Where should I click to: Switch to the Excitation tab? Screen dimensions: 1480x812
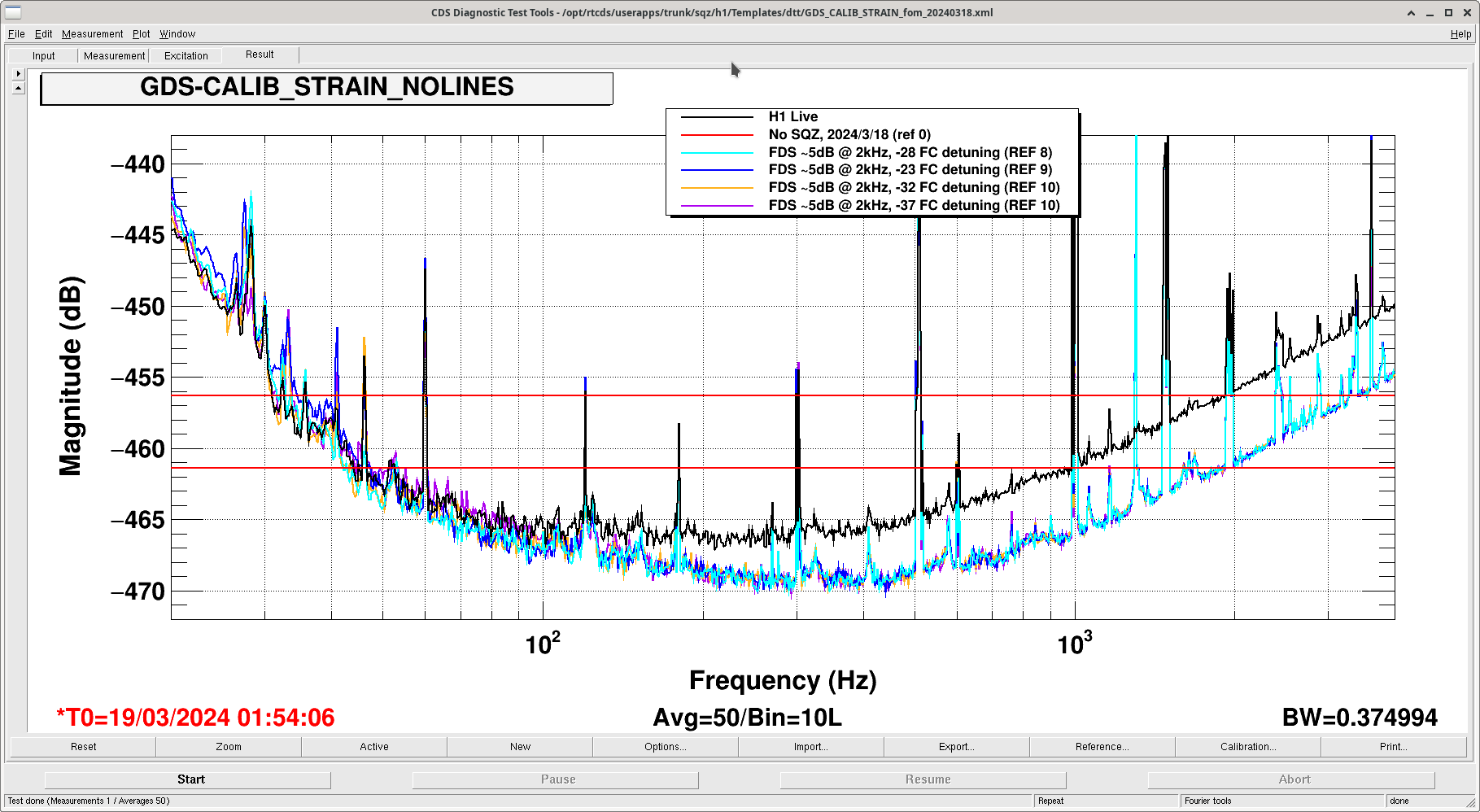pyautogui.click(x=186, y=56)
